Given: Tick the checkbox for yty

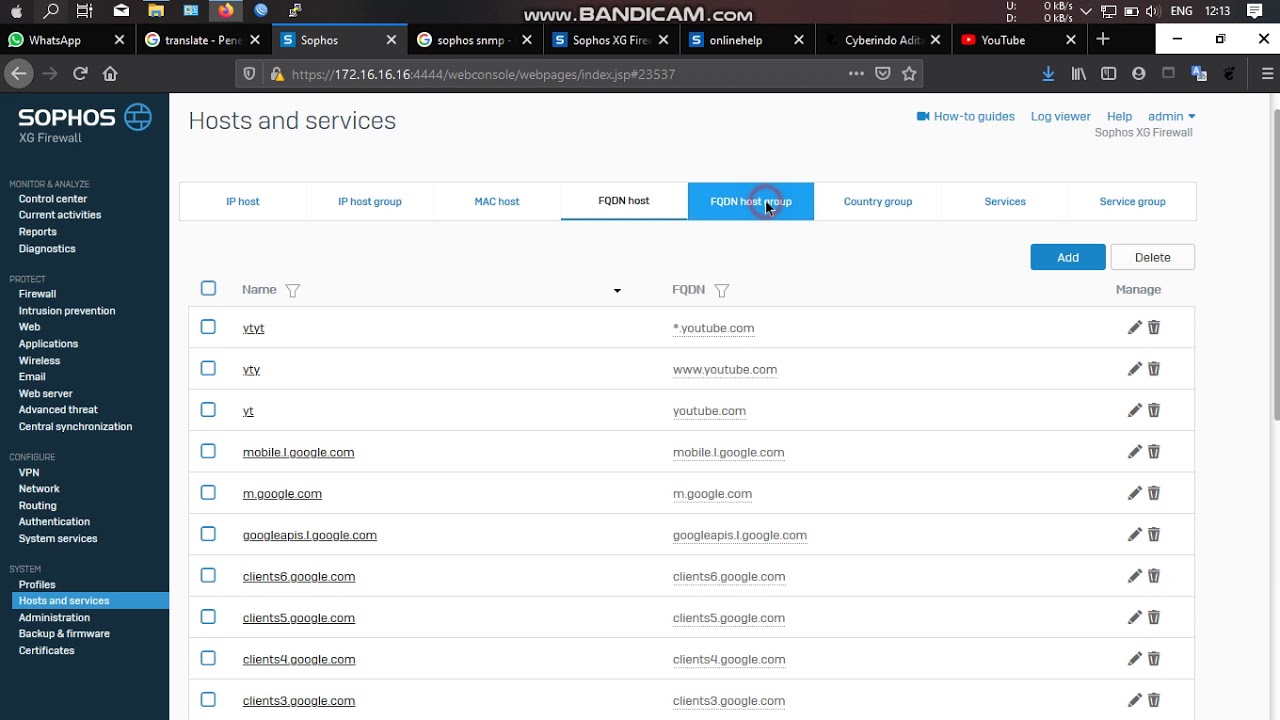Looking at the screenshot, I should [208, 368].
